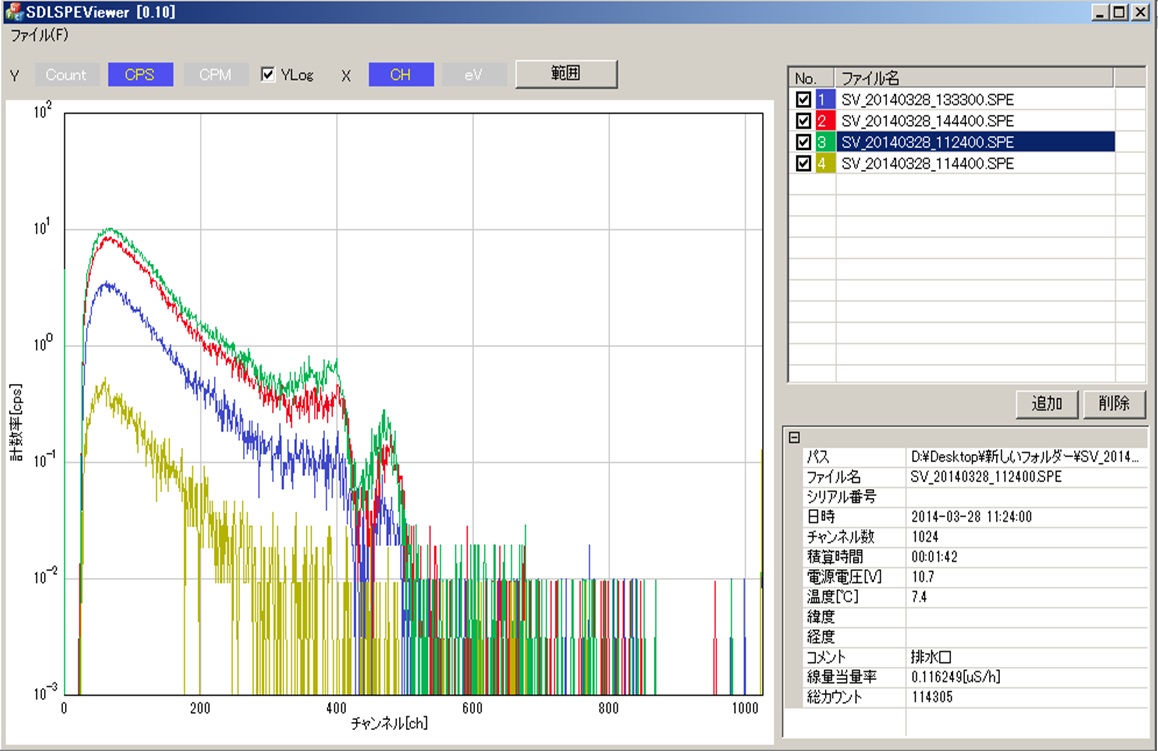Switch Y-axis to CPS mode
Screen dimensions: 1158x751
(x=140, y=75)
